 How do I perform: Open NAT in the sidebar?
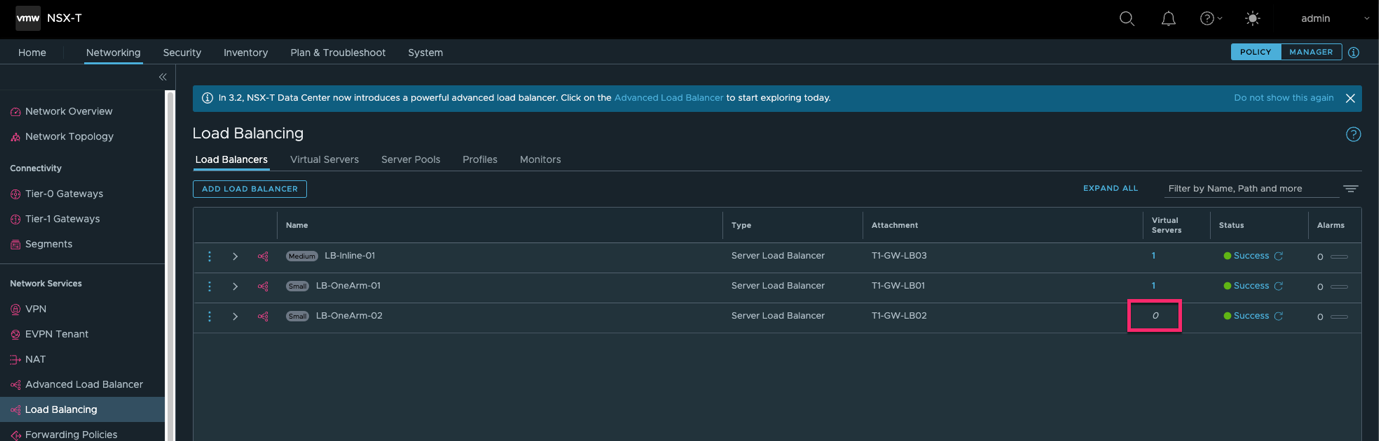coord(35,359)
